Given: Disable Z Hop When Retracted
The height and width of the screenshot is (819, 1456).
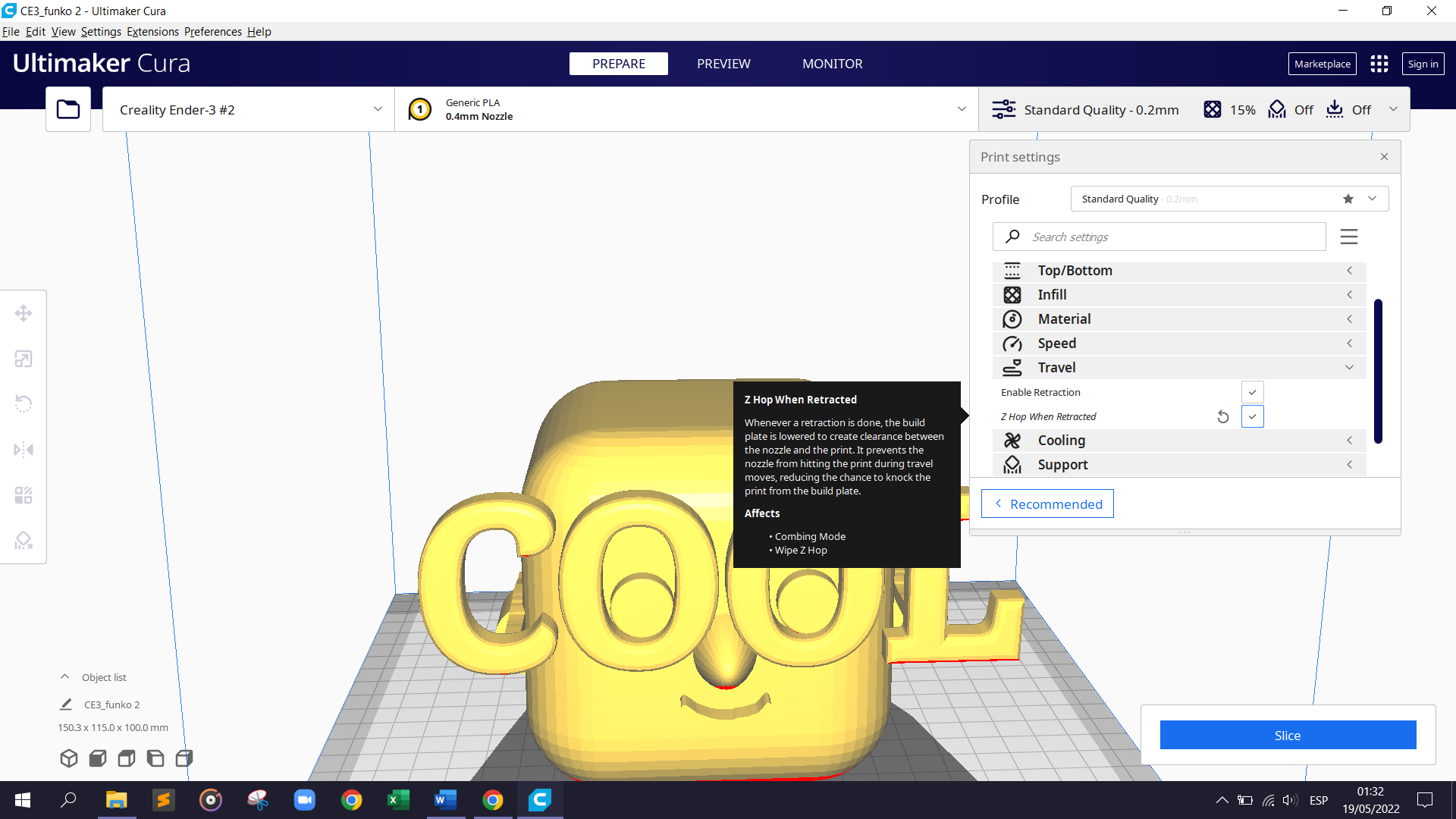Looking at the screenshot, I should click(1252, 416).
